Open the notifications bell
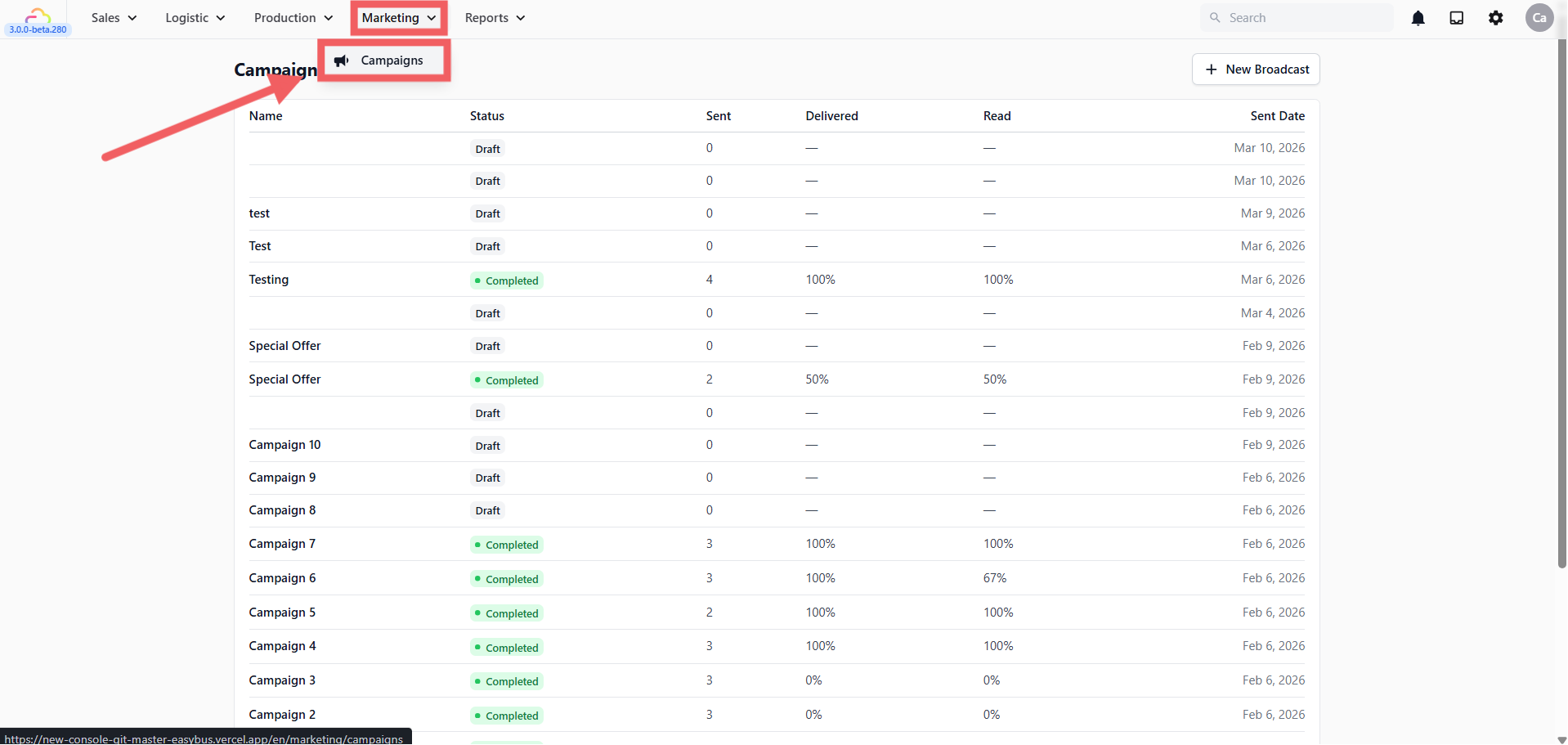Screen dimensions: 1568x745 [1418, 18]
